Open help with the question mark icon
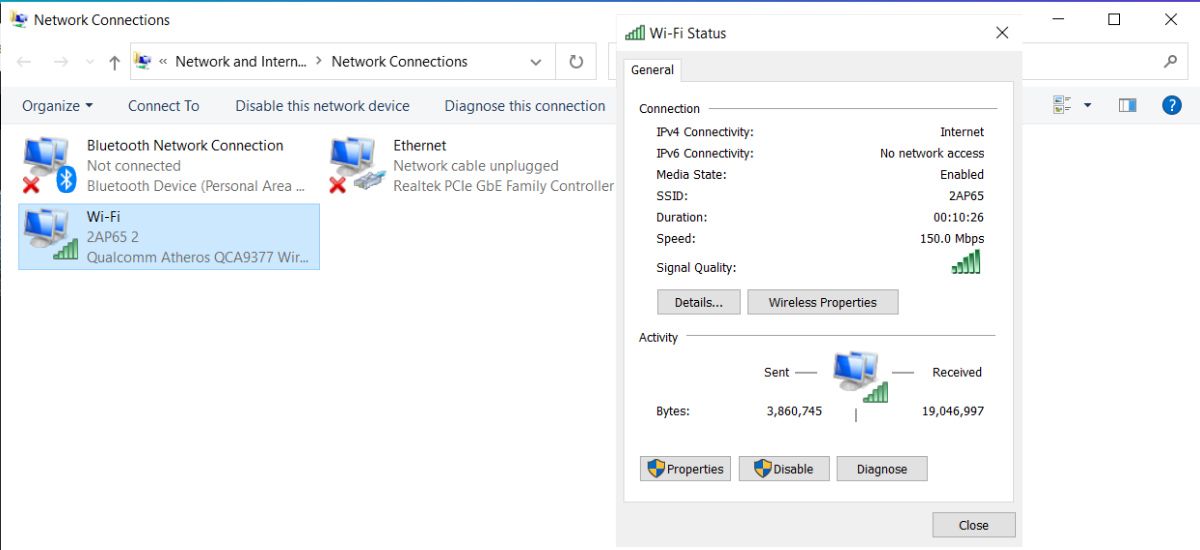Viewport: 1200px width, 550px height. click(x=1172, y=105)
